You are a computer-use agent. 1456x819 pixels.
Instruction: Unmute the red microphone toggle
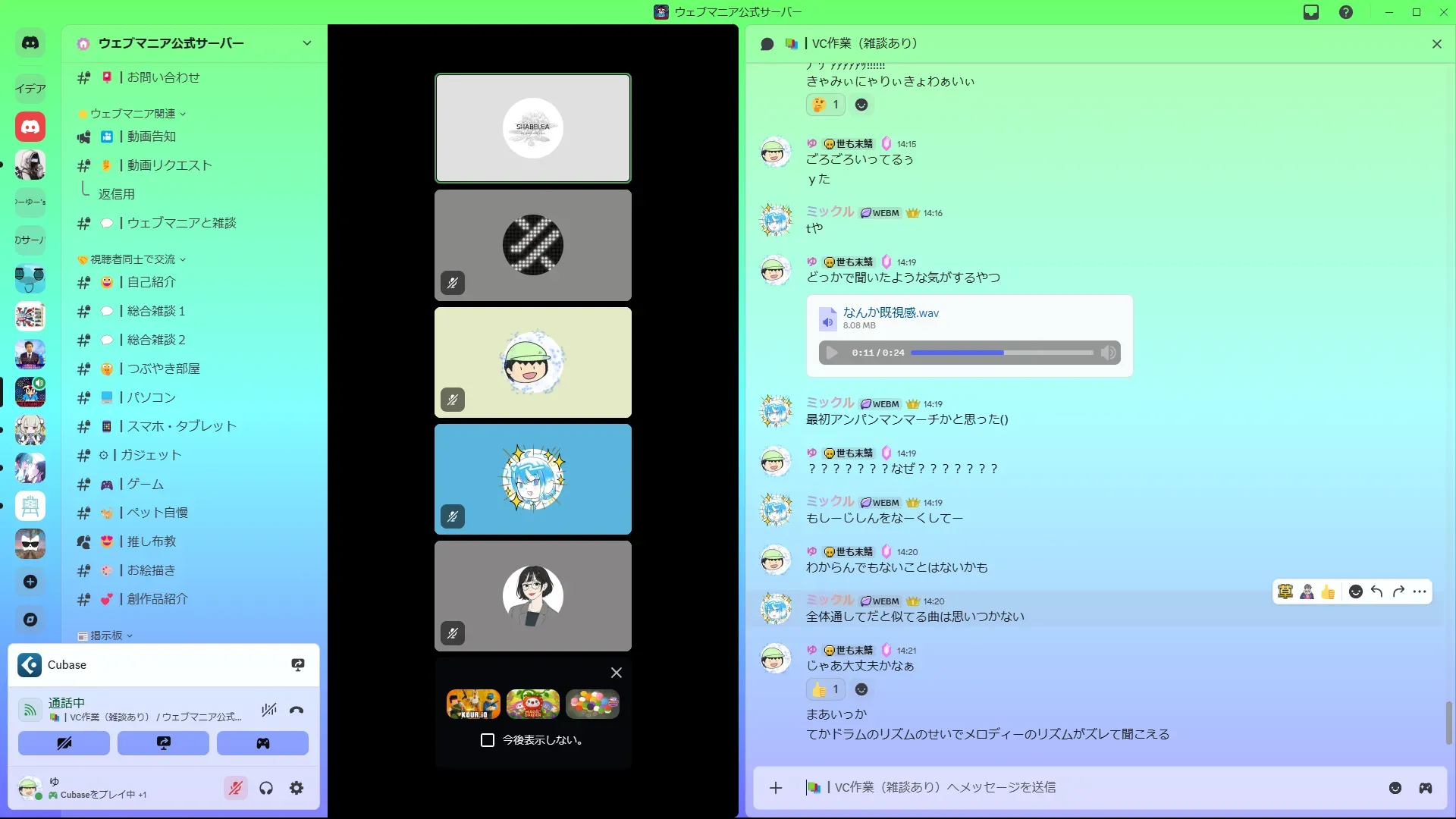pyautogui.click(x=236, y=789)
